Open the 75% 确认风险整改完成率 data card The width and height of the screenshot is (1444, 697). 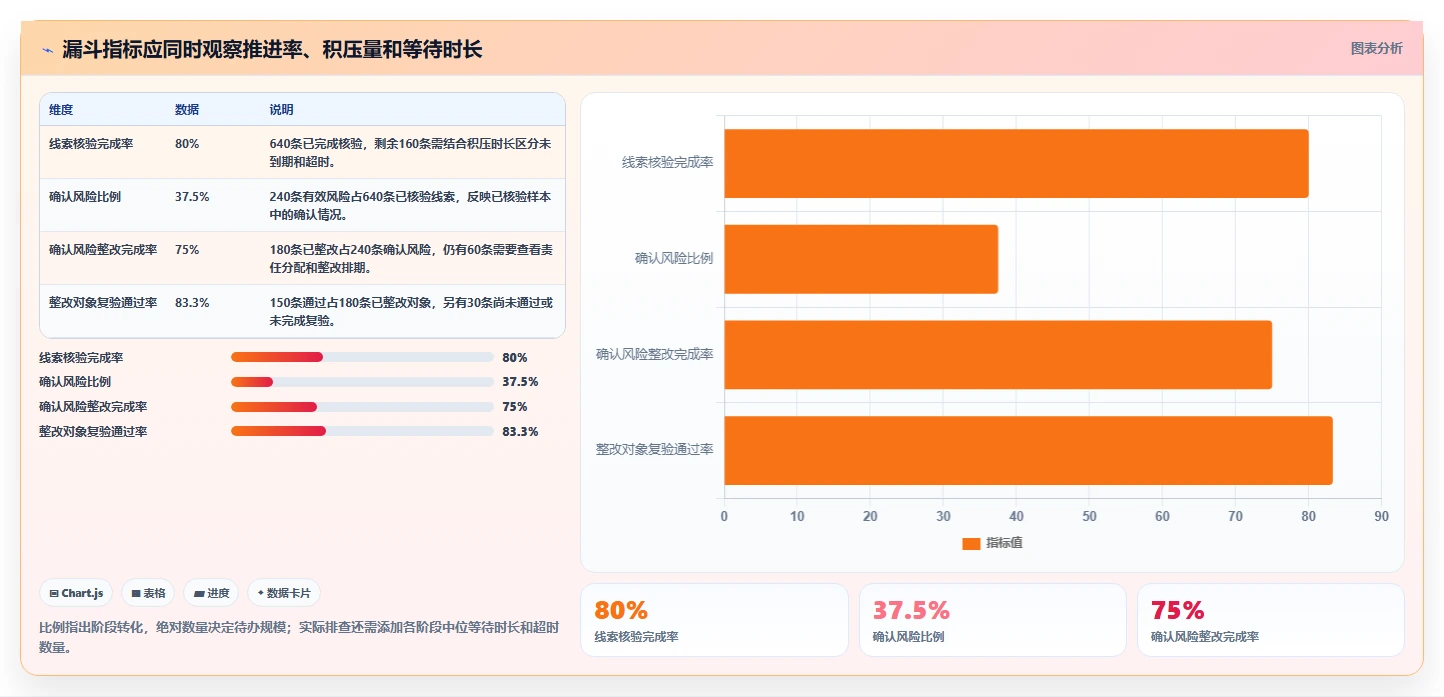(x=1271, y=620)
